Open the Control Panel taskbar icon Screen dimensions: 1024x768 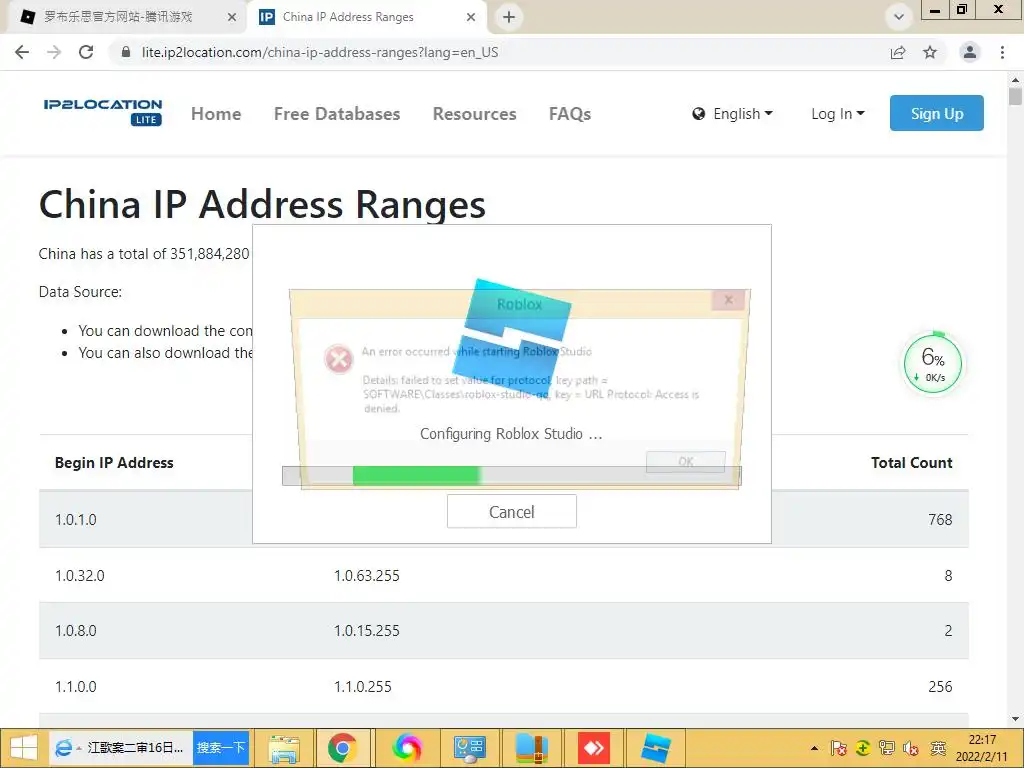click(469, 748)
